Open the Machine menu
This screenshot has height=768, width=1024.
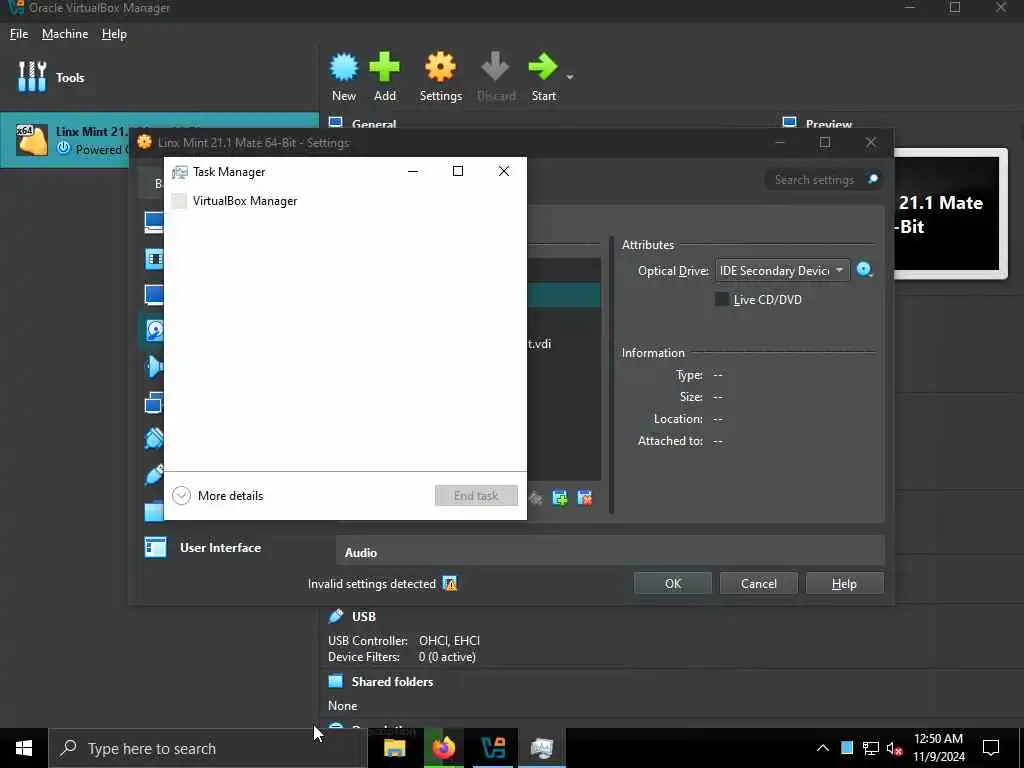tap(65, 34)
